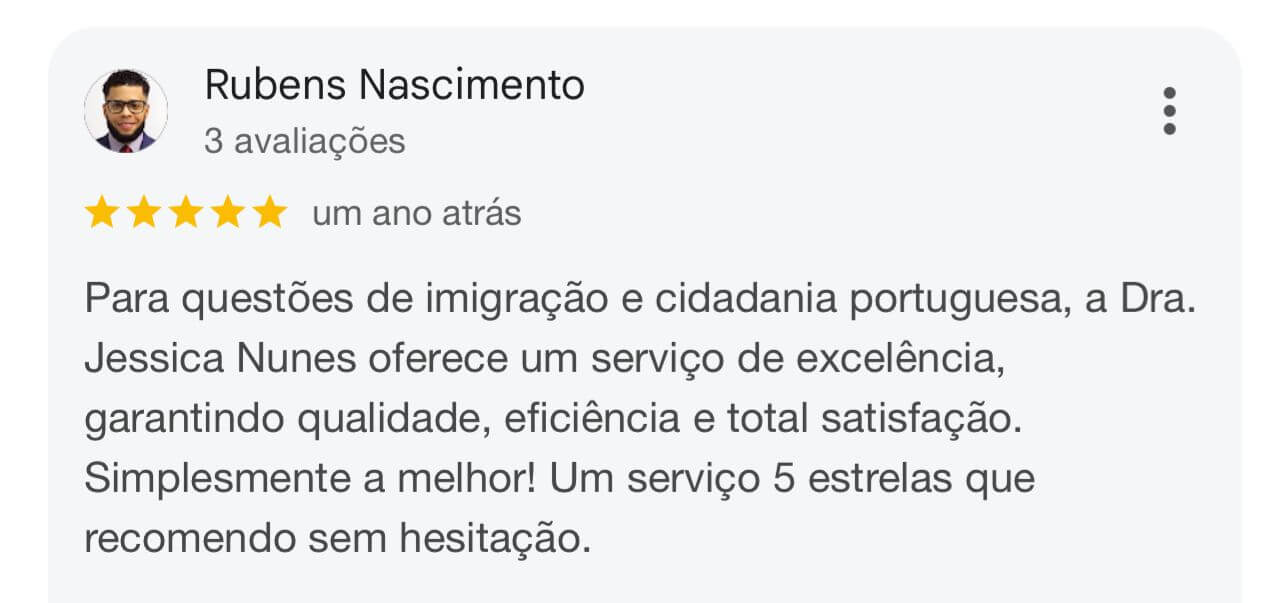Click the "3 avaliações" review count

tap(305, 142)
